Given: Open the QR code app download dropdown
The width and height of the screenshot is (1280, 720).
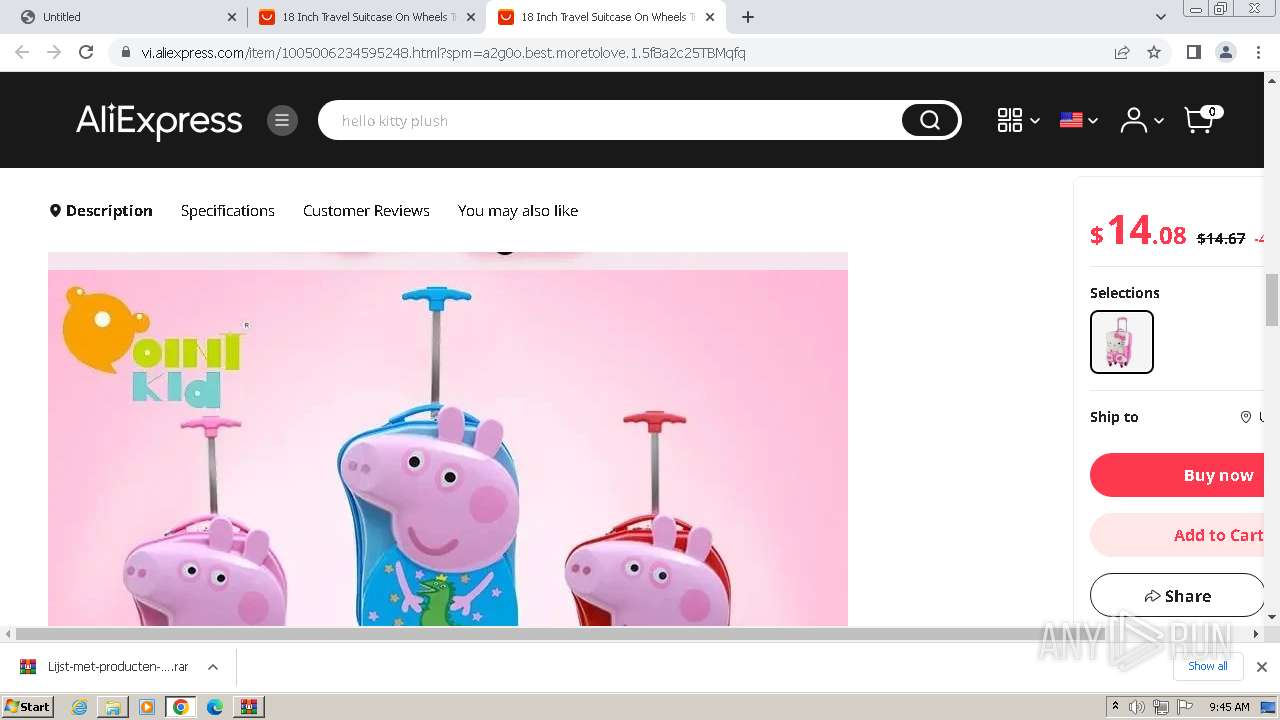Looking at the screenshot, I should pos(1018,120).
